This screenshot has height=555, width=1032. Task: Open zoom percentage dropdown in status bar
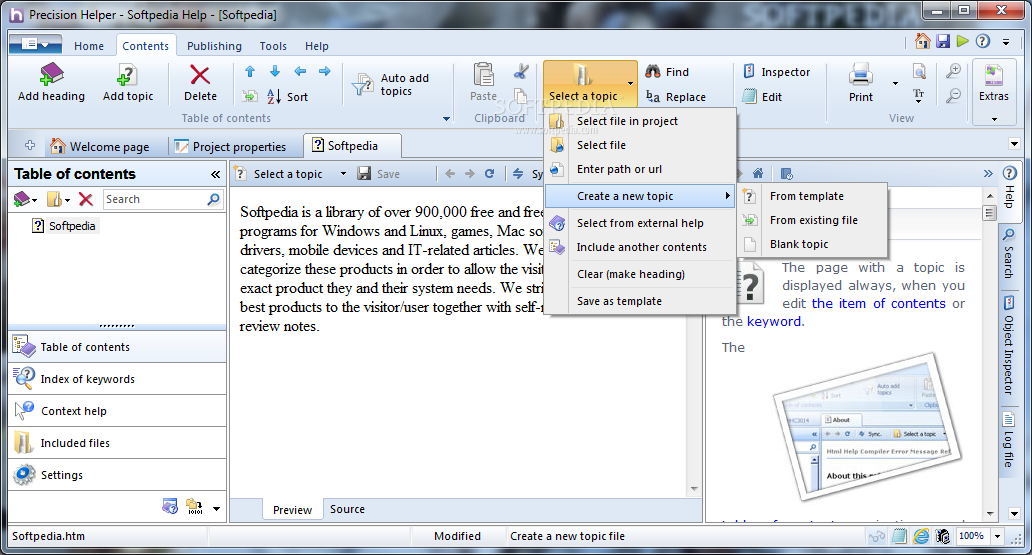tap(997, 537)
